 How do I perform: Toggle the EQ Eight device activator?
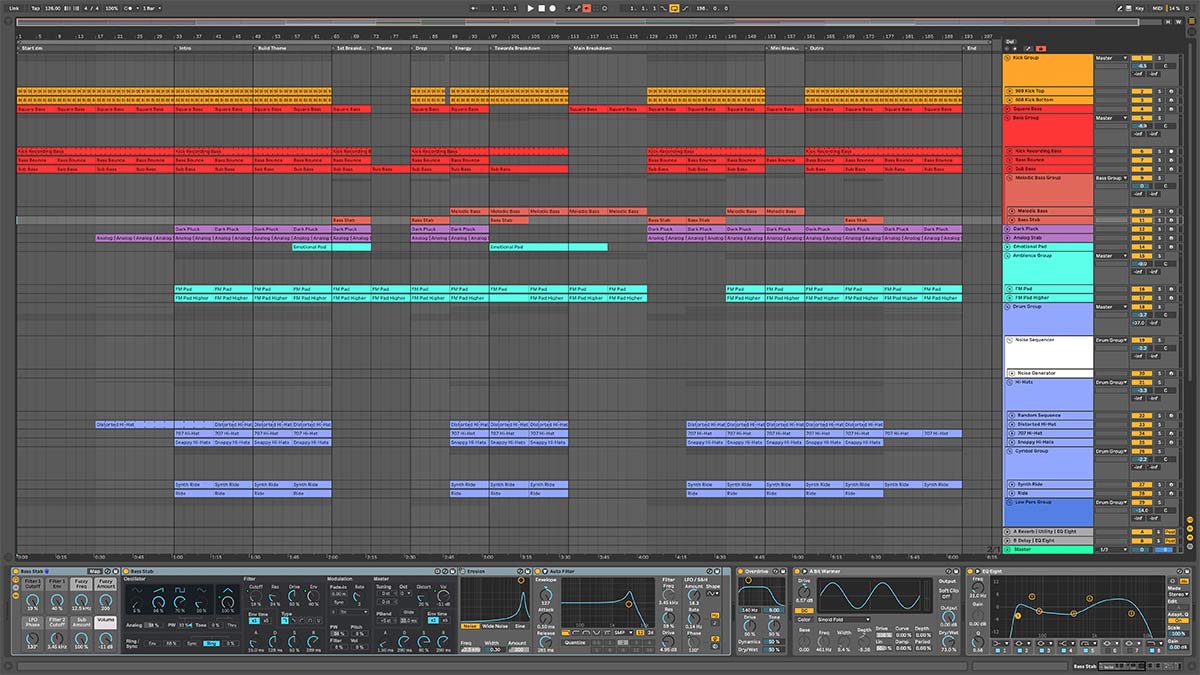[x=972, y=571]
